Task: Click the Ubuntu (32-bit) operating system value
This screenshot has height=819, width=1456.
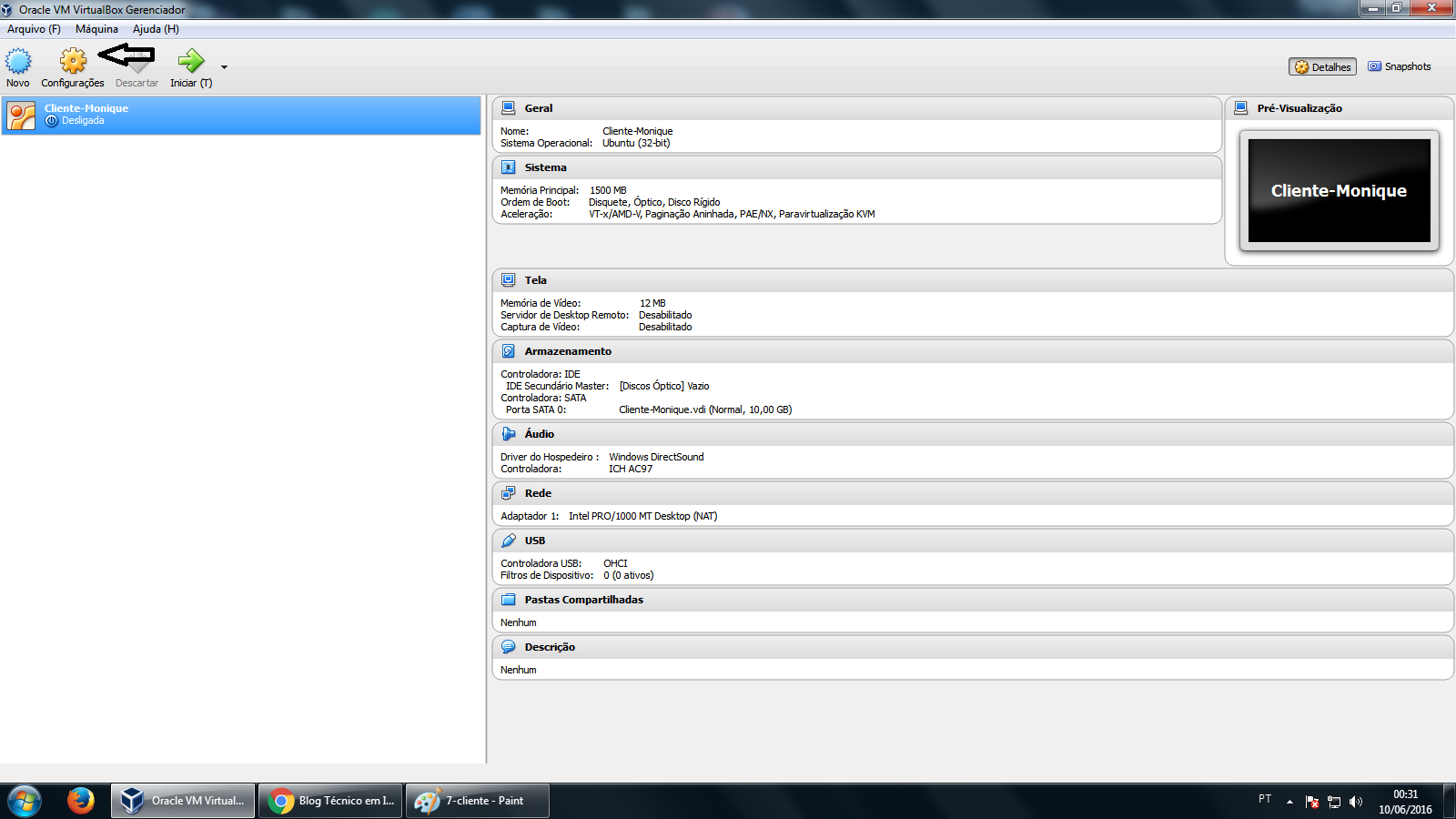Action: tap(636, 143)
